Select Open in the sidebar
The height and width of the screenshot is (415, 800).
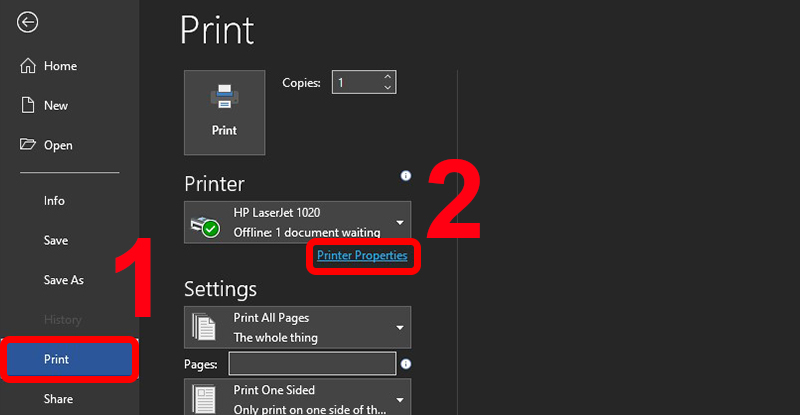pyautogui.click(x=58, y=145)
